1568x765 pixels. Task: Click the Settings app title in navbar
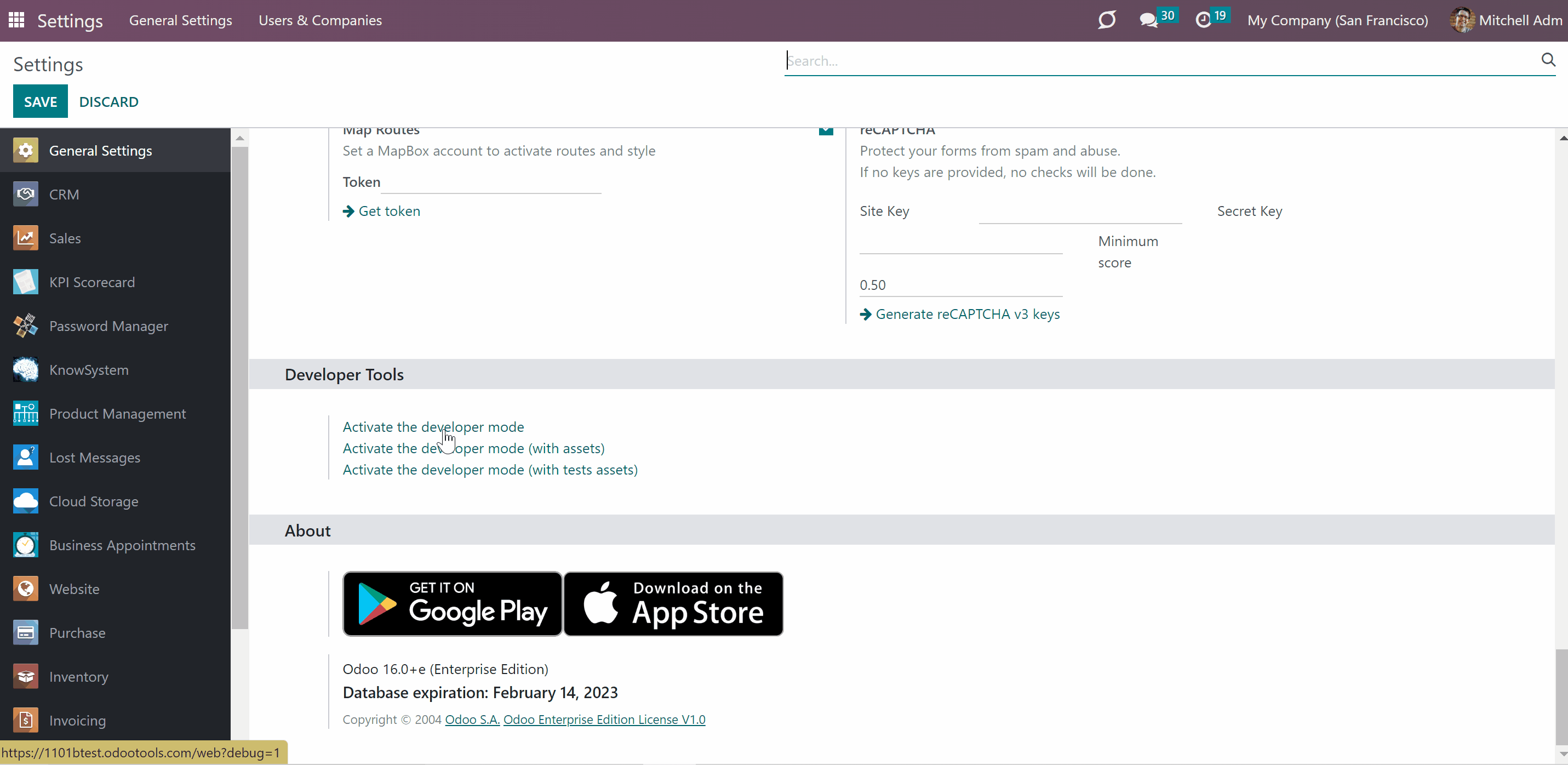click(70, 21)
